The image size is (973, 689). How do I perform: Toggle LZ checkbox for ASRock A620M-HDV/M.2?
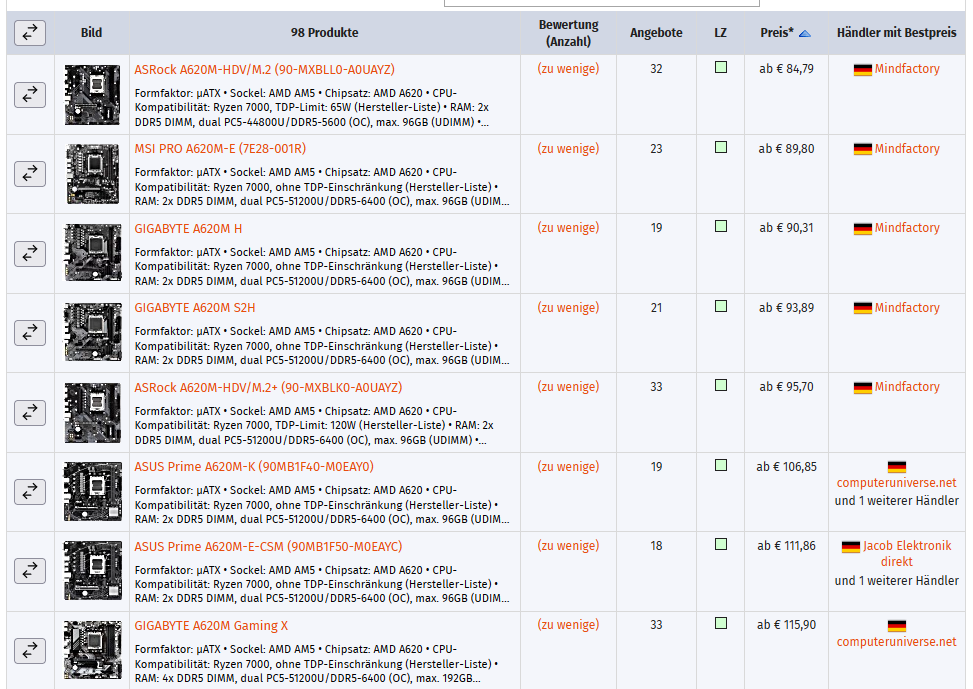point(720,67)
